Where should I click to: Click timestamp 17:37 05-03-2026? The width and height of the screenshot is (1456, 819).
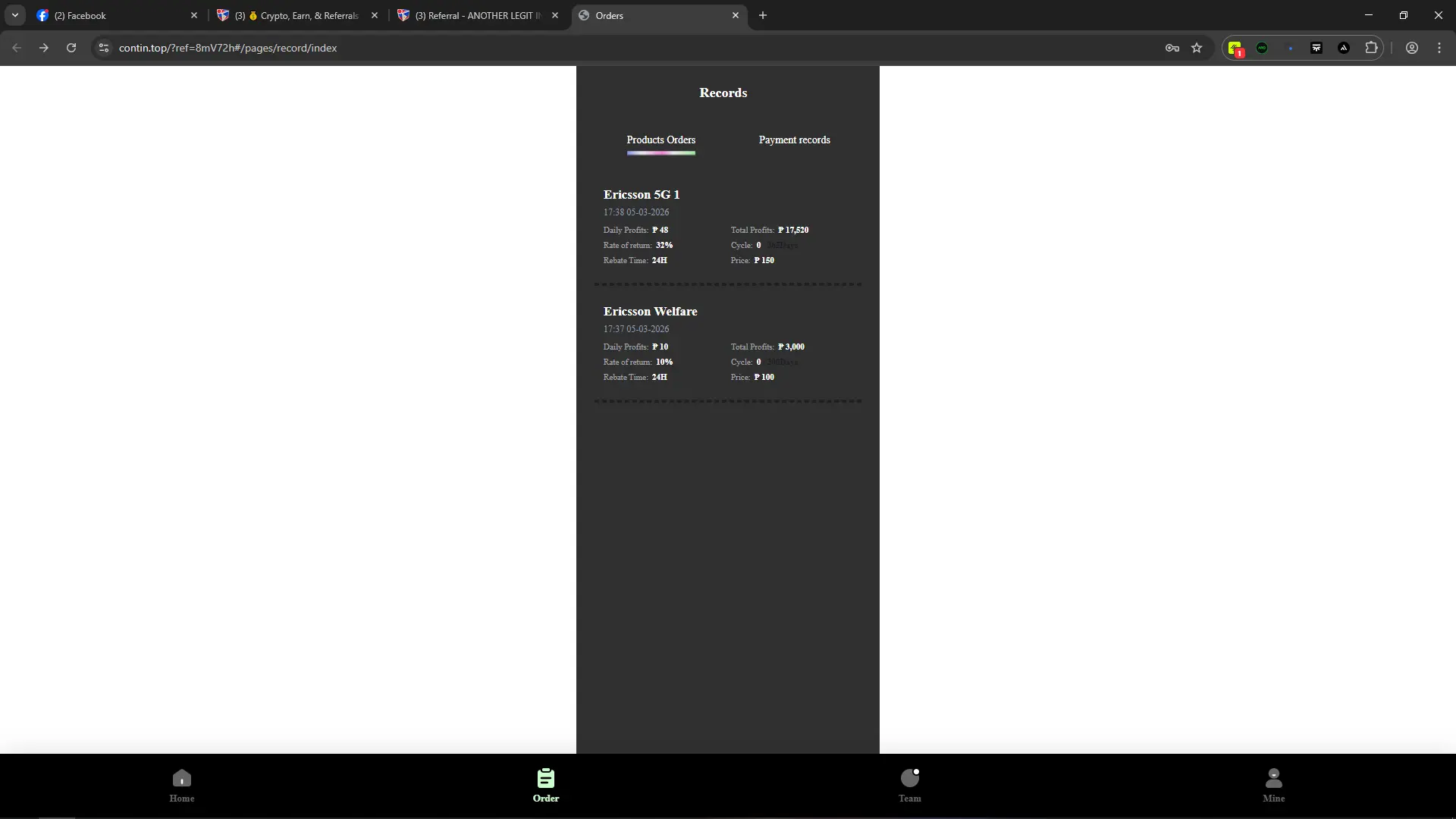pos(636,329)
